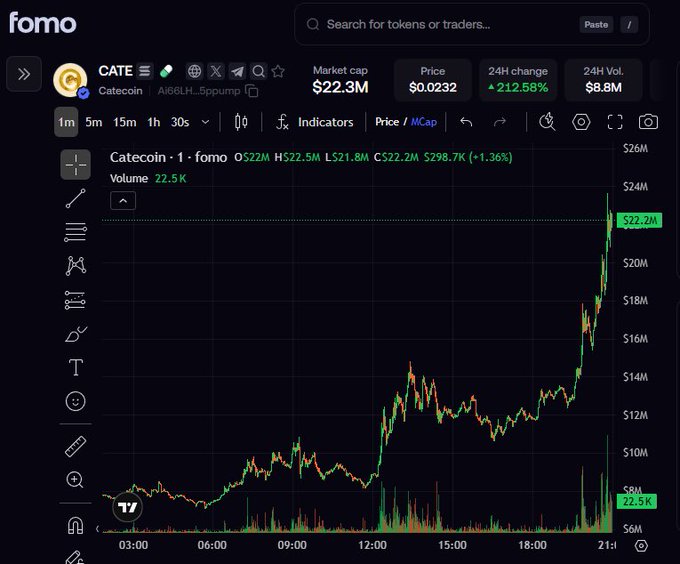The height and width of the screenshot is (564, 680).
Task: Click the quick search lightning magnifier icon
Action: point(547,122)
